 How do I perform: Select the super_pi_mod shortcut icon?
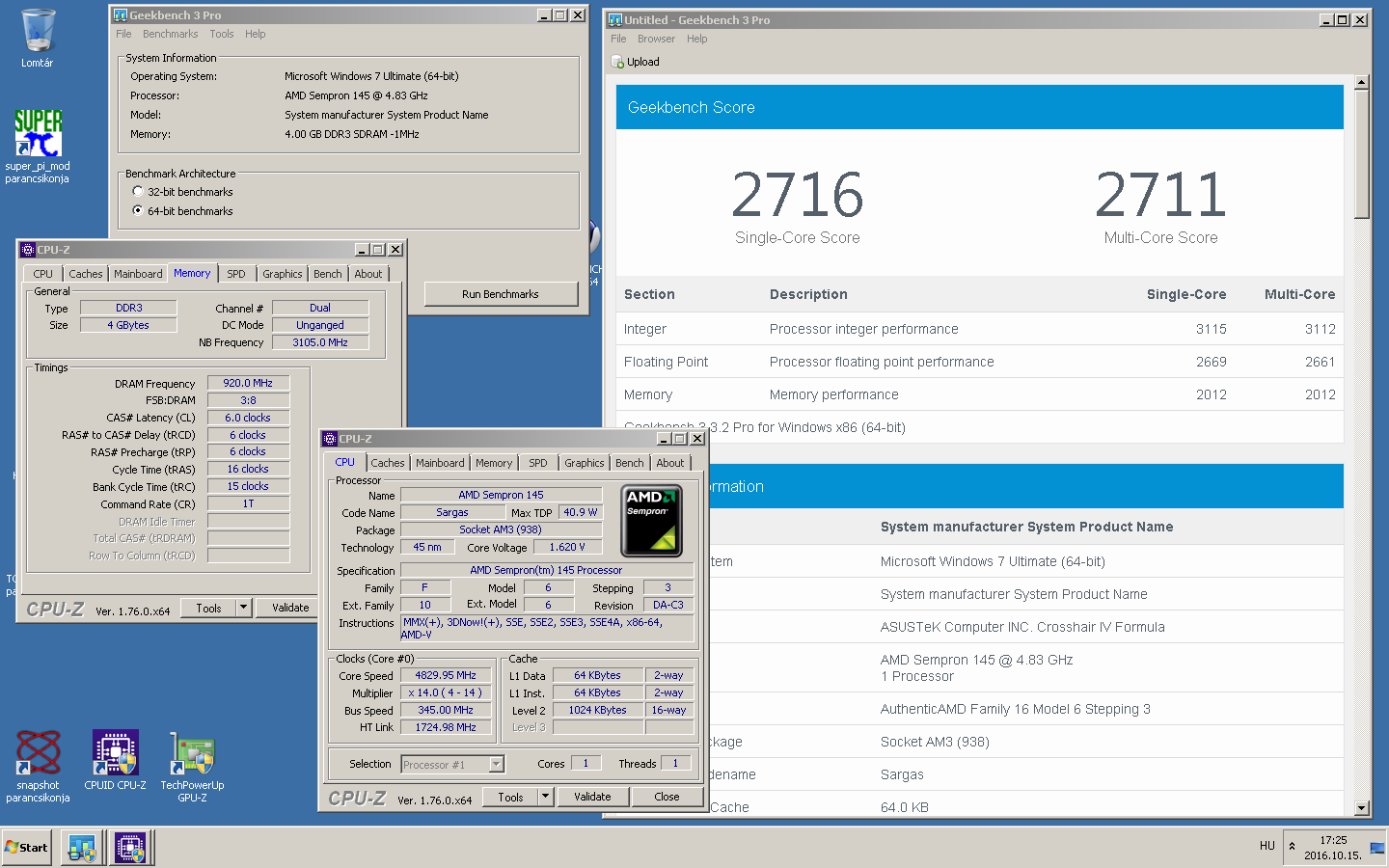(x=38, y=133)
